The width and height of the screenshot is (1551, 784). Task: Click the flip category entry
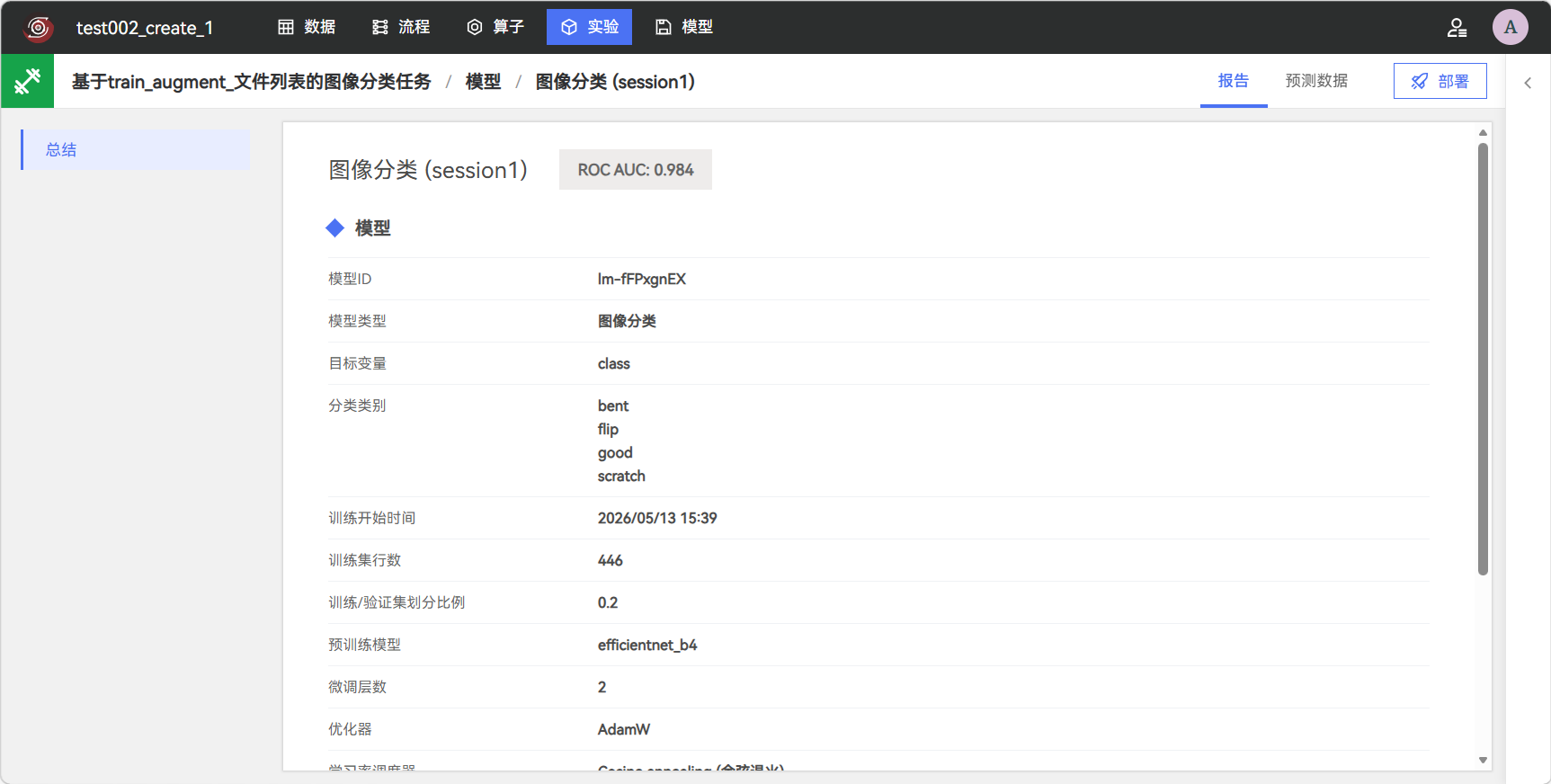pos(608,429)
